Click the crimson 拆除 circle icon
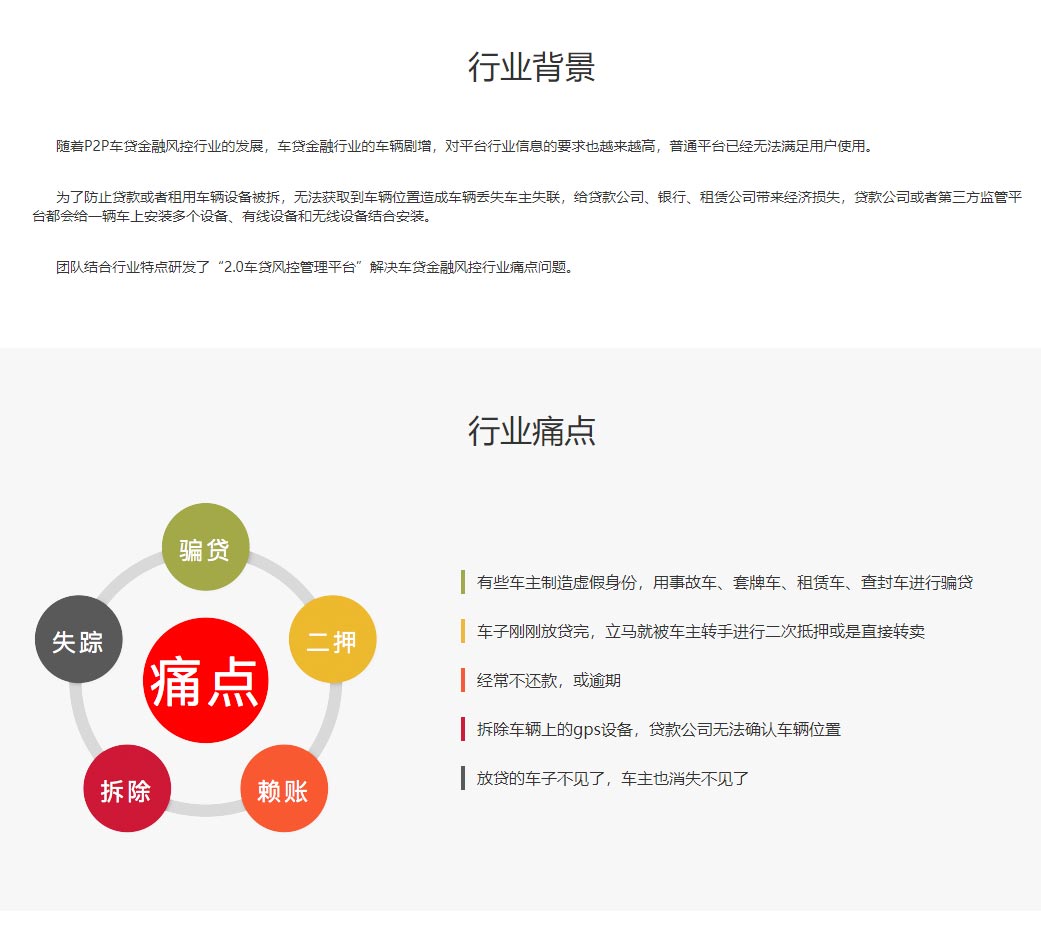Viewport: 1041px width, 940px height. click(126, 789)
